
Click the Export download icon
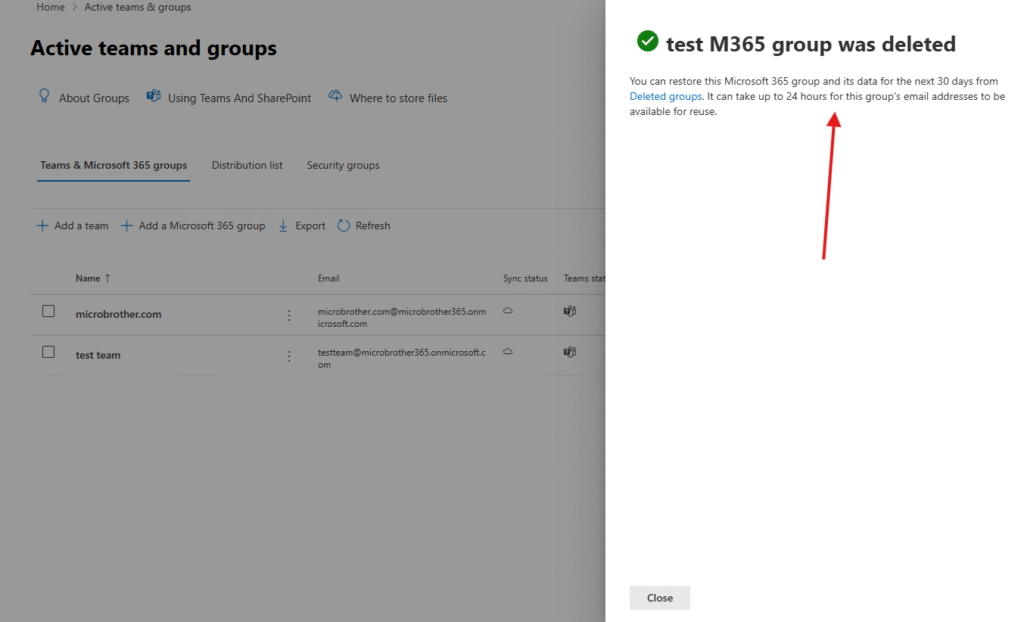click(x=284, y=226)
